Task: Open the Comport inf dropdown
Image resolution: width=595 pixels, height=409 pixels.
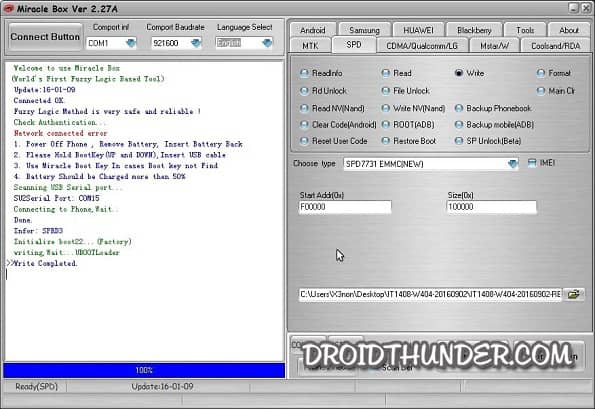Action: coord(131,43)
